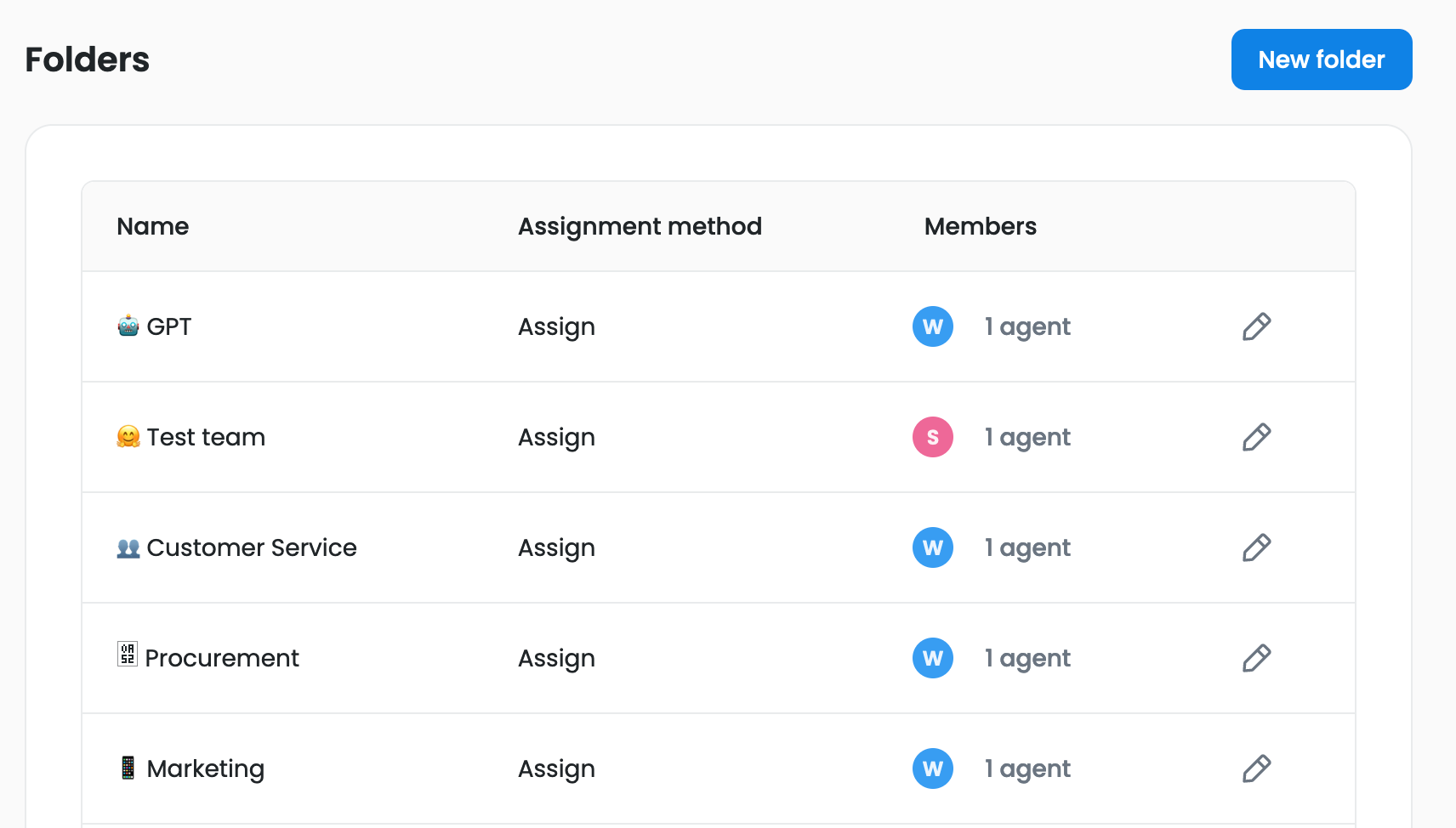The image size is (1456, 828).
Task: Click the people emoji beside Customer Service
Action: pos(128,548)
